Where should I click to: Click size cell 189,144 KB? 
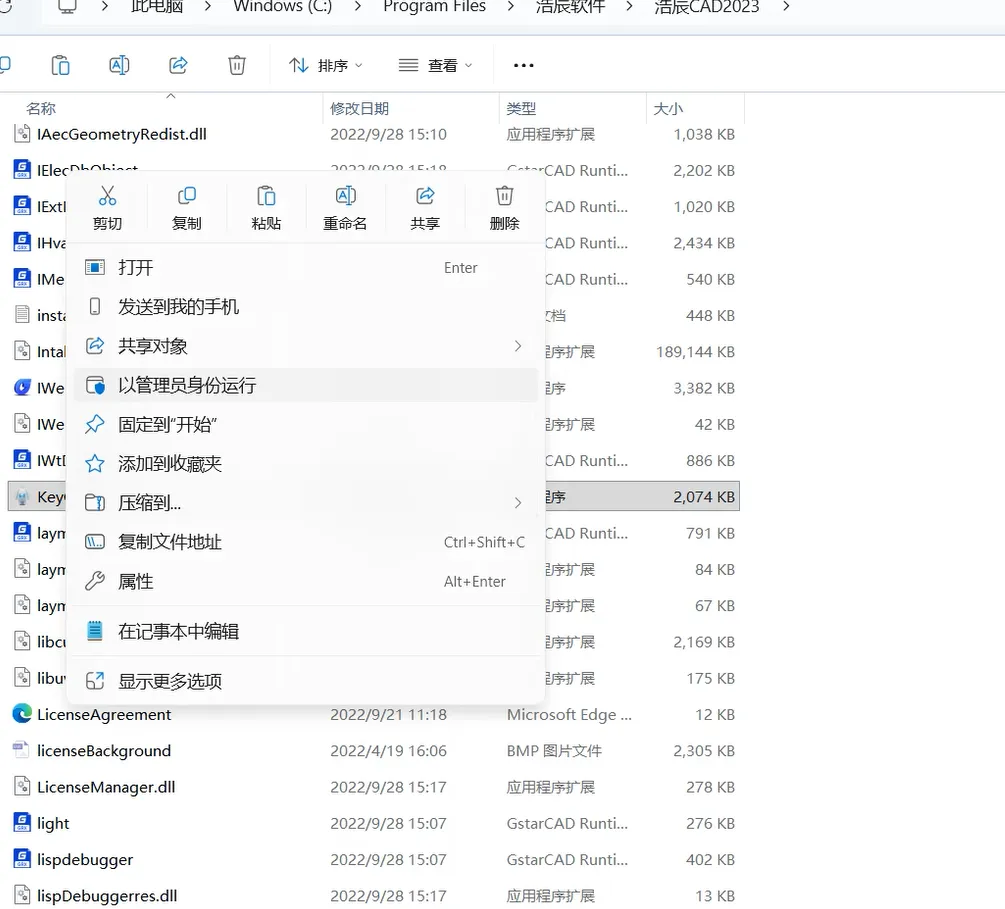[x=695, y=352]
